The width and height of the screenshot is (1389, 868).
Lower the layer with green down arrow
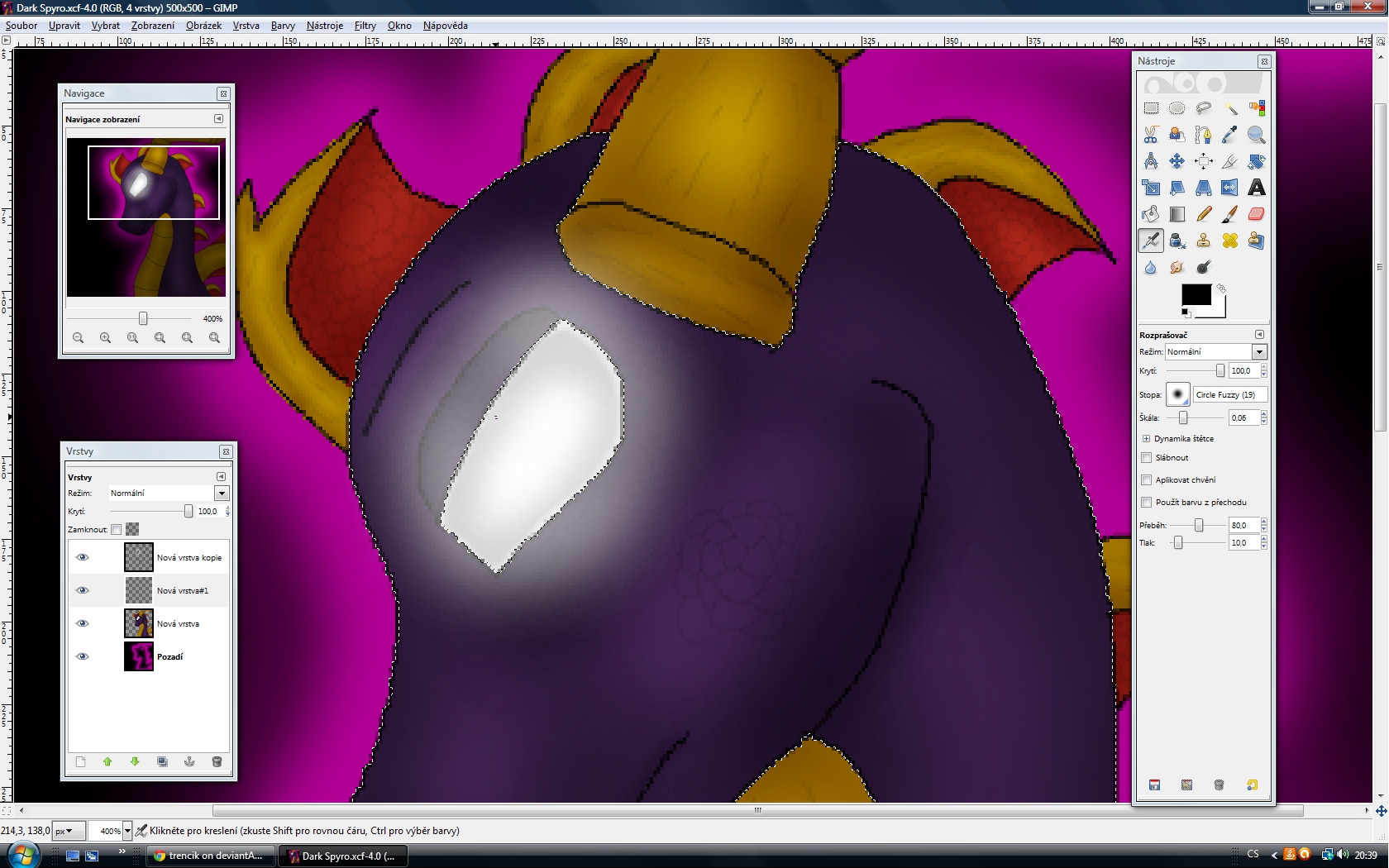point(135,762)
